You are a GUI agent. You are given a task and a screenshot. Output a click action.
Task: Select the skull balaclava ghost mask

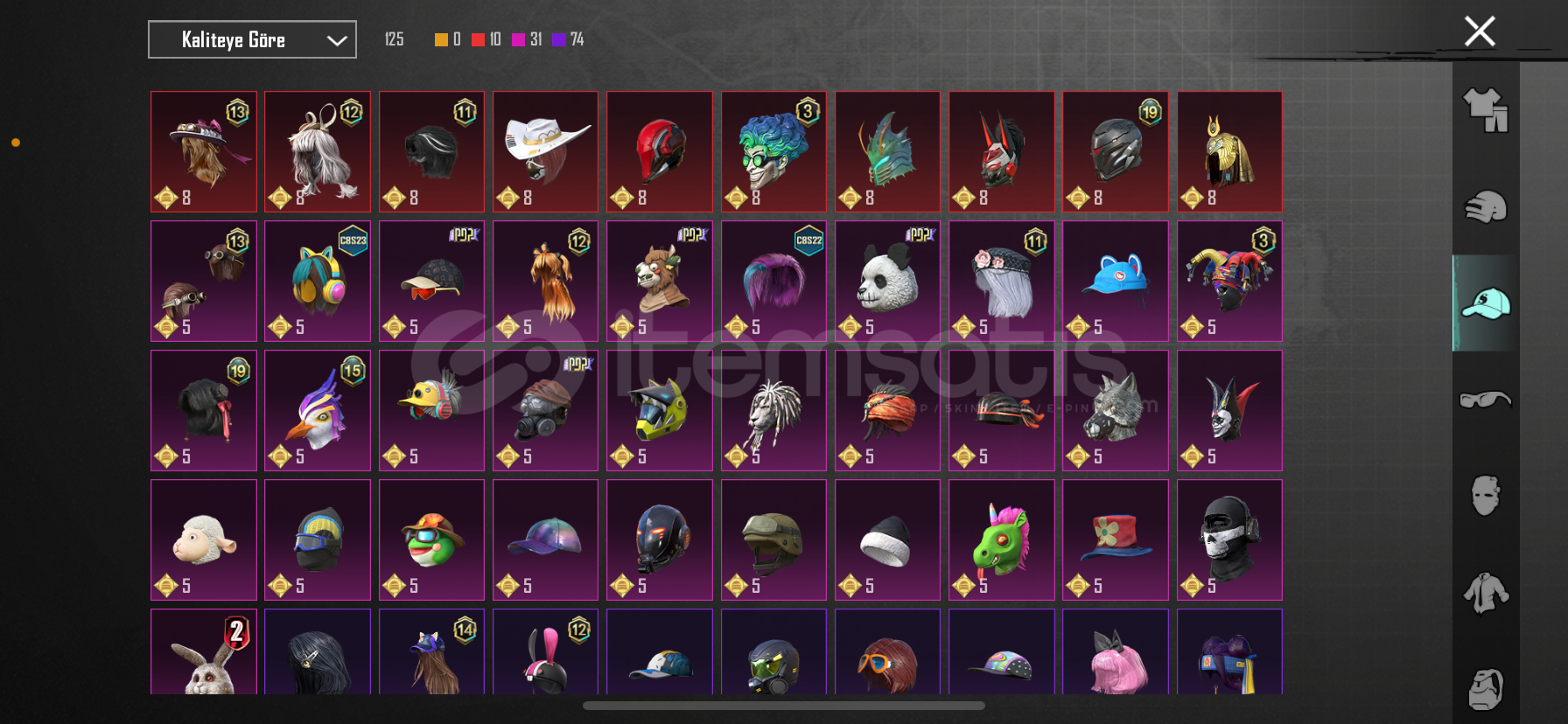tap(1229, 540)
